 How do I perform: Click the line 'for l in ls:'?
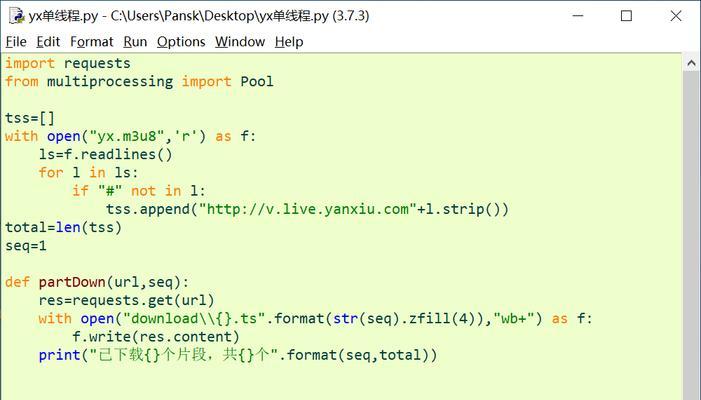click(x=89, y=173)
